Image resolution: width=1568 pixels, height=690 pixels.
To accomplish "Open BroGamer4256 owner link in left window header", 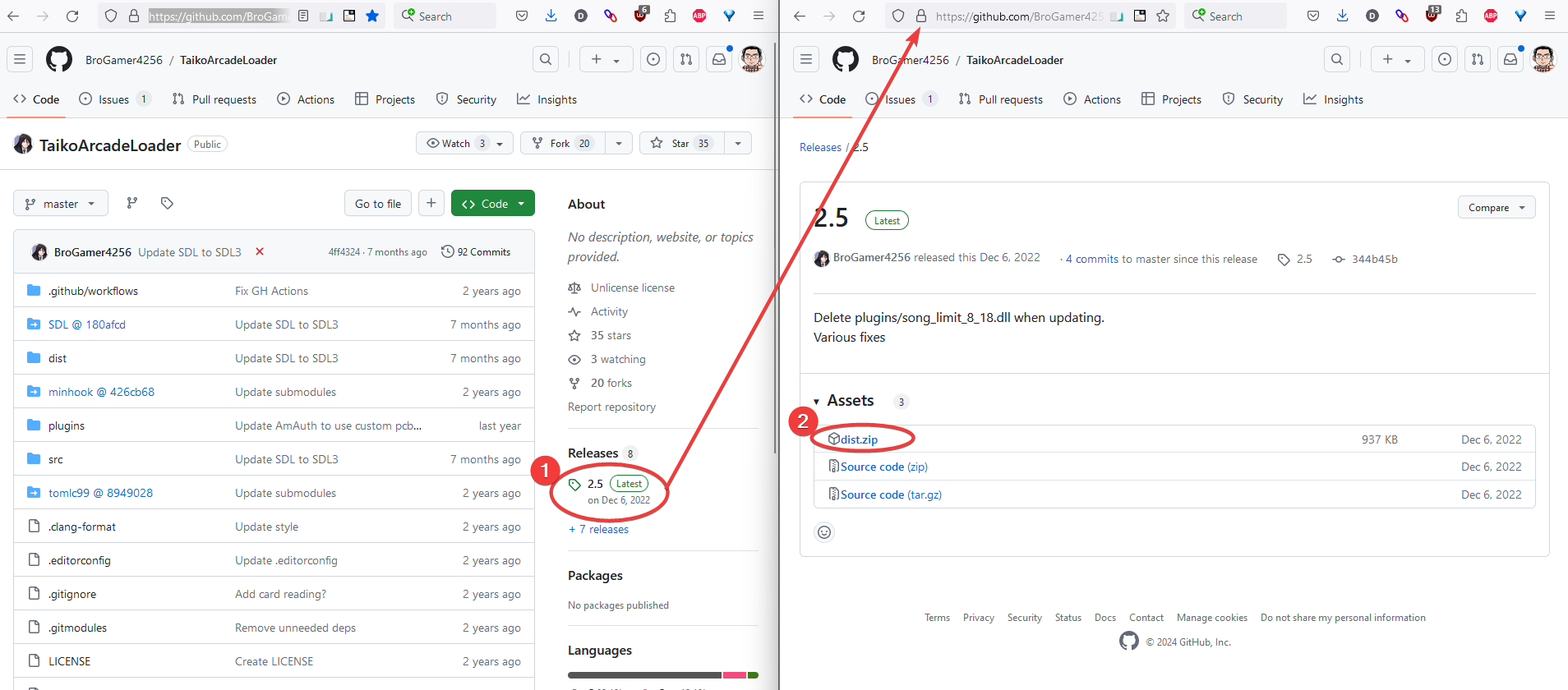I will pos(124,60).
